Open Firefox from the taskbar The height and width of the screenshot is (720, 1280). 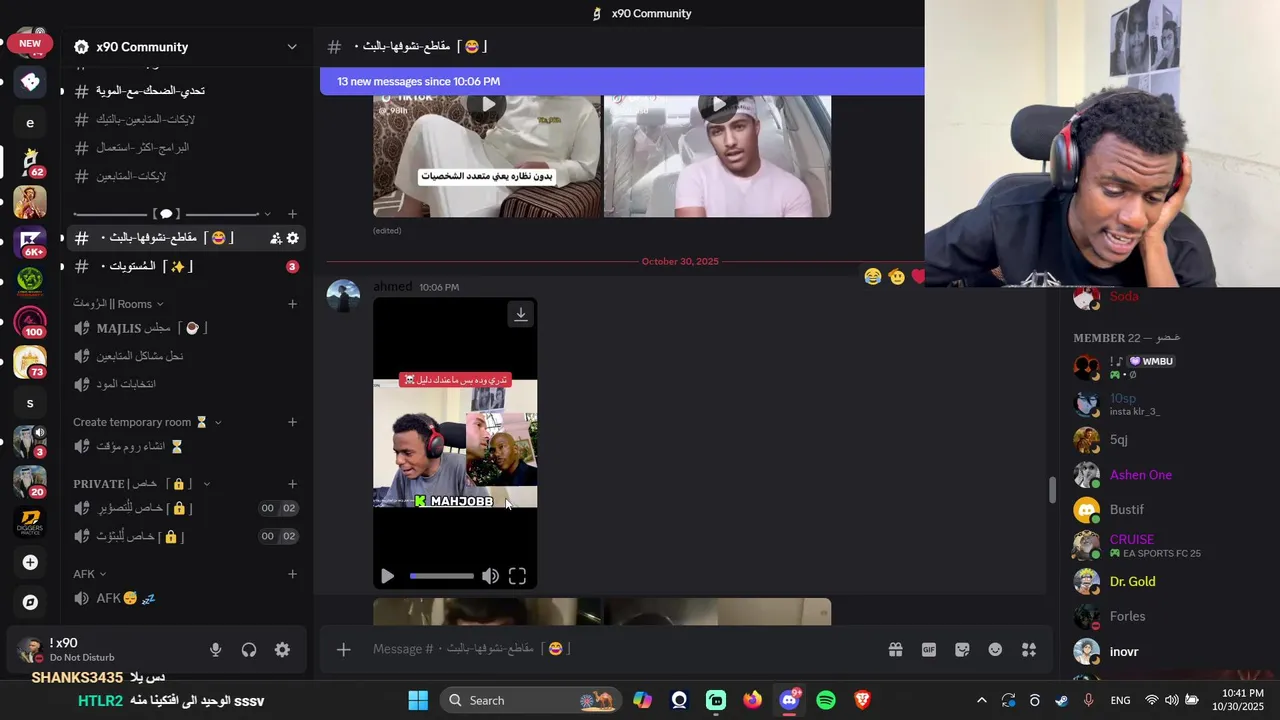pos(752,700)
